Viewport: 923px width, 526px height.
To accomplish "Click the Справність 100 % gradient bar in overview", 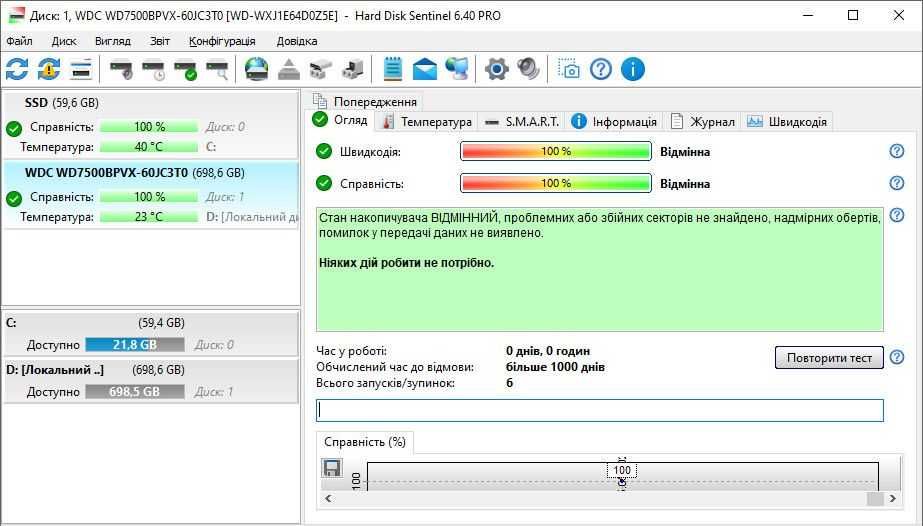I will click(556, 183).
